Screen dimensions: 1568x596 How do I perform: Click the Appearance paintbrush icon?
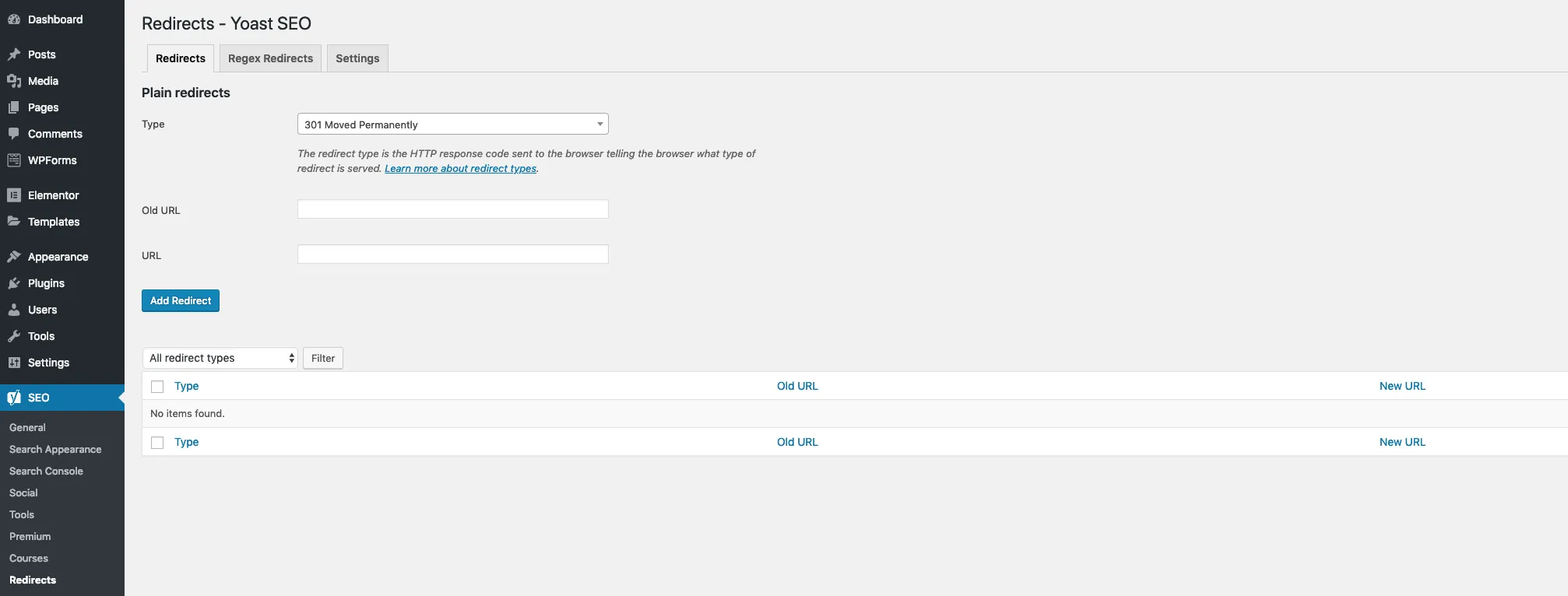(x=14, y=257)
